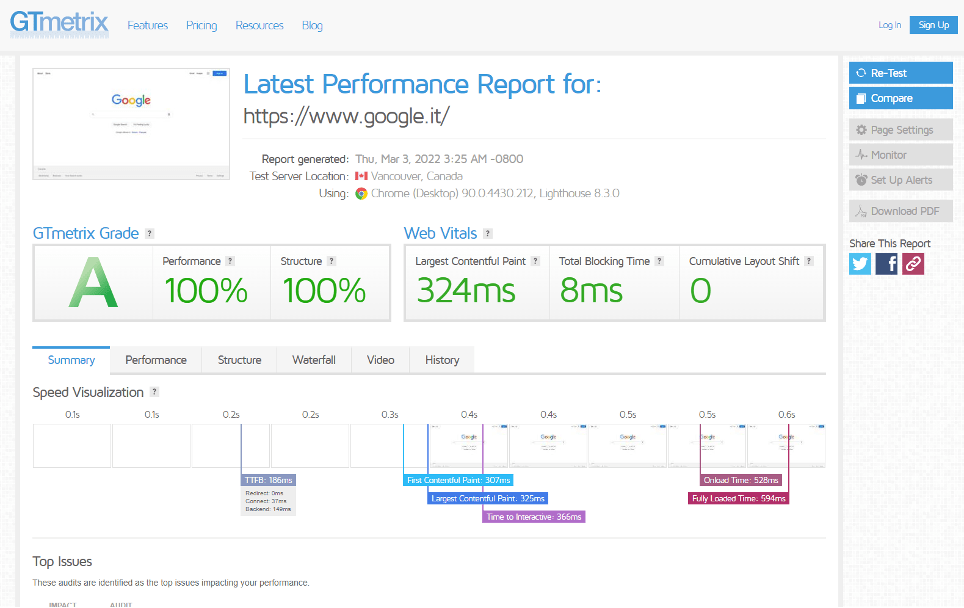Open help icon beside Structure score
The width and height of the screenshot is (964, 608).
tap(331, 261)
